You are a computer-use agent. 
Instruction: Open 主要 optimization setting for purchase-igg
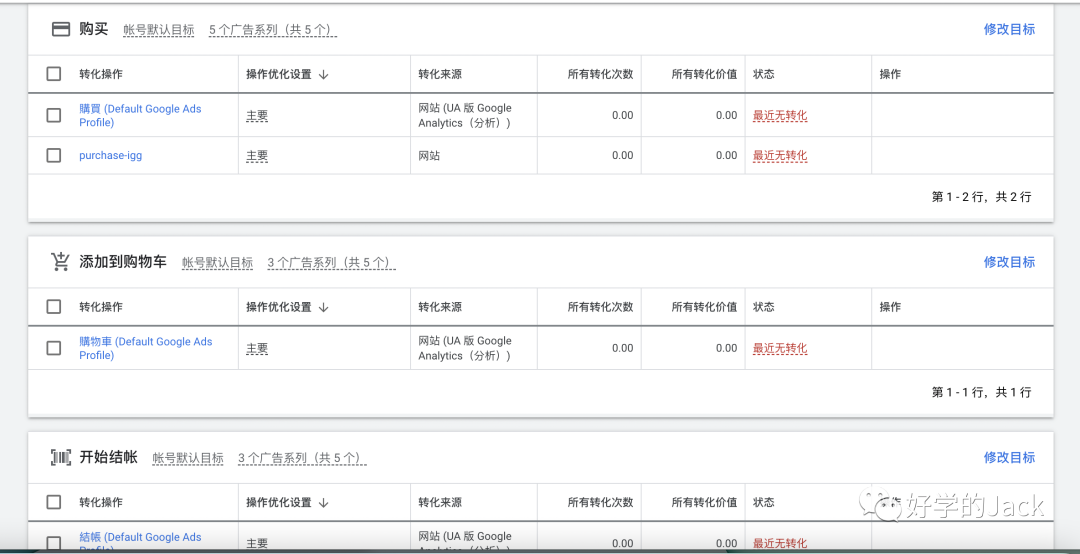(x=257, y=156)
